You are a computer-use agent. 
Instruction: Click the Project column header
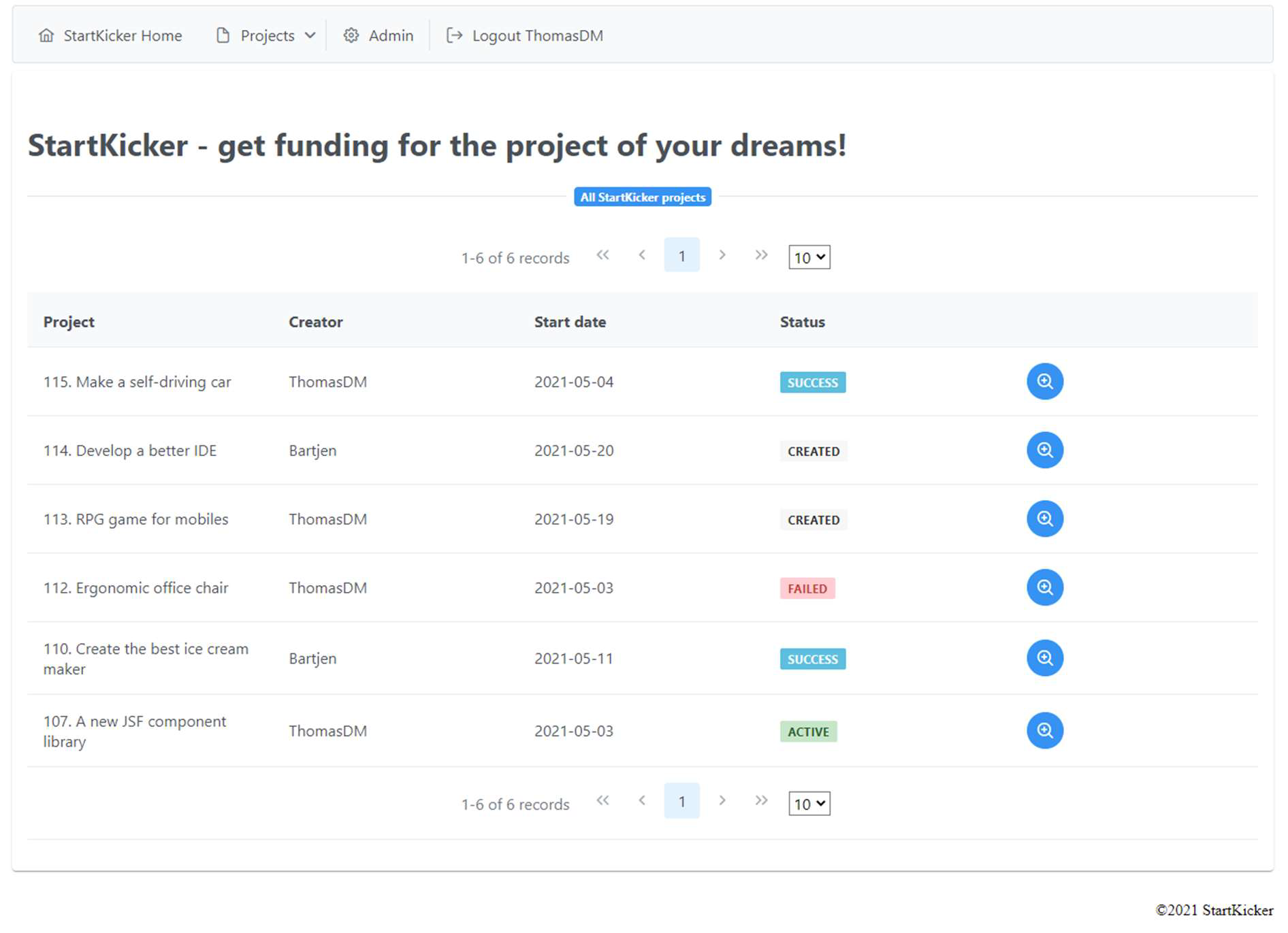(x=69, y=322)
